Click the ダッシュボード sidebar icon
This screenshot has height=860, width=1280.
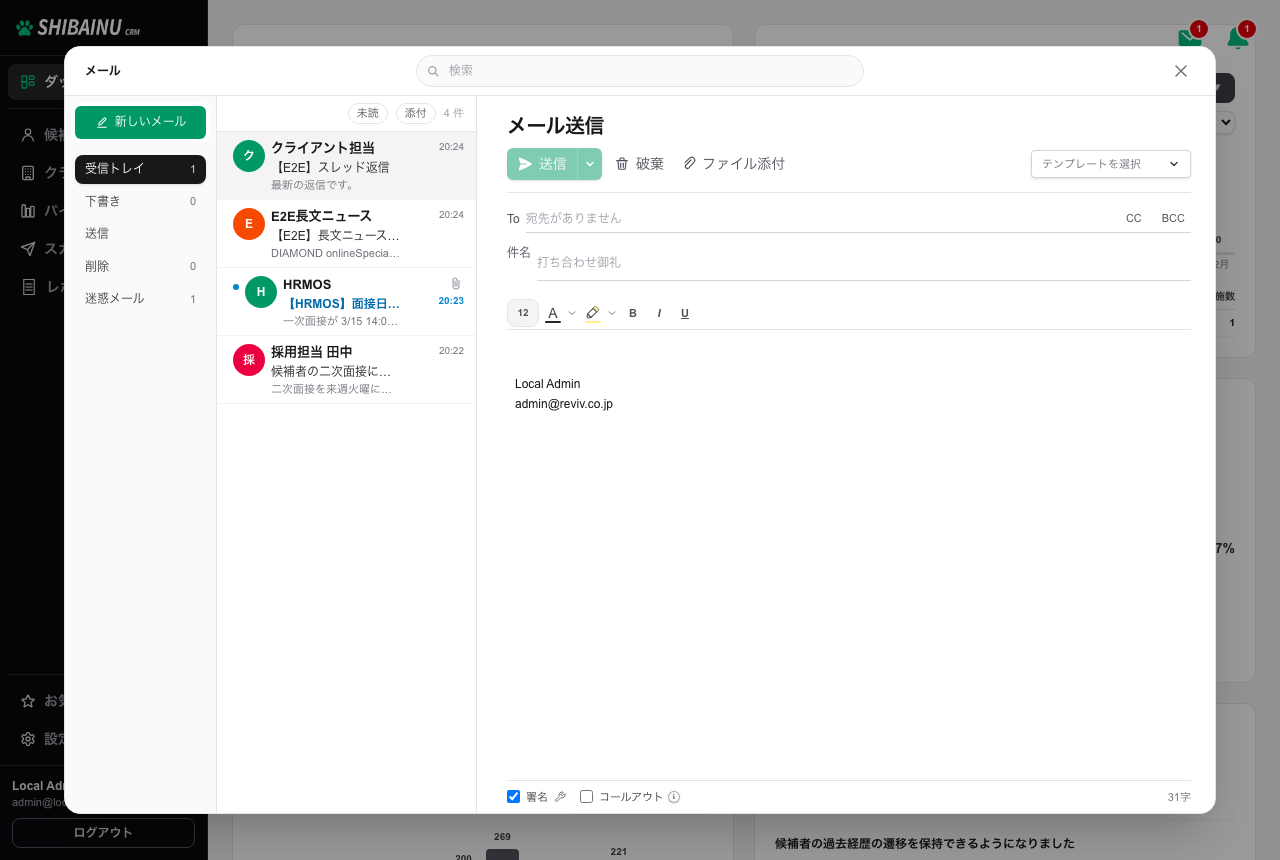click(28, 81)
